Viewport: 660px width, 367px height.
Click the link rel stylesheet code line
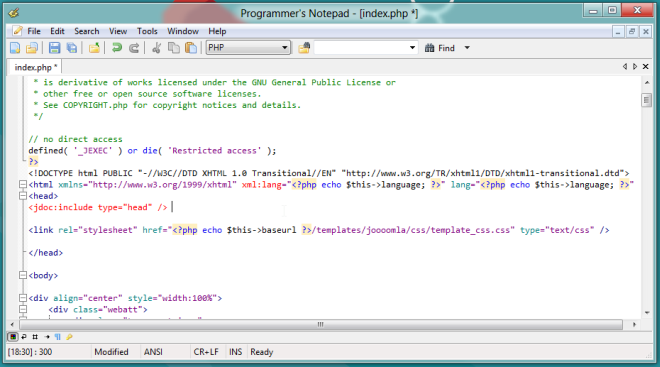pos(319,230)
